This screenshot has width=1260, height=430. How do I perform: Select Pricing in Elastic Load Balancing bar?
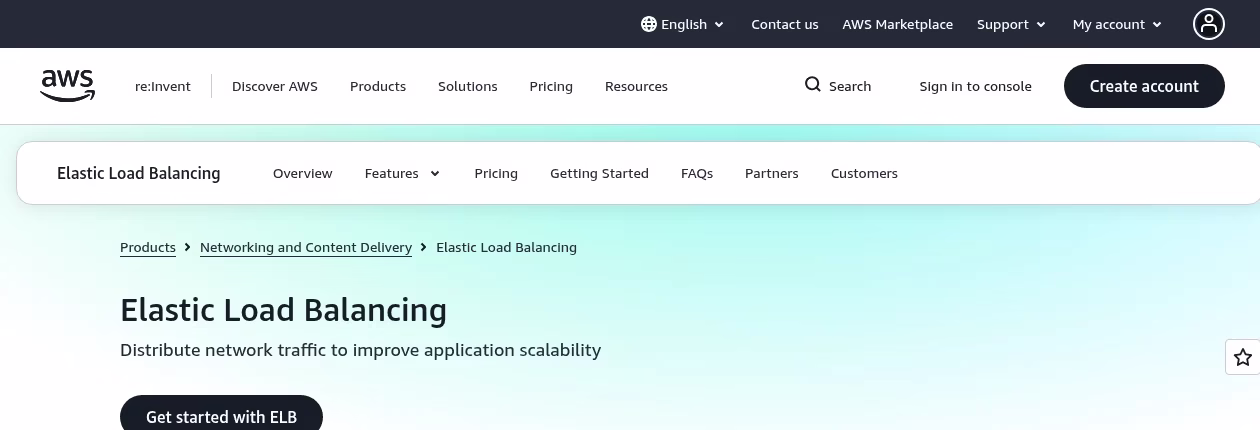(x=496, y=173)
